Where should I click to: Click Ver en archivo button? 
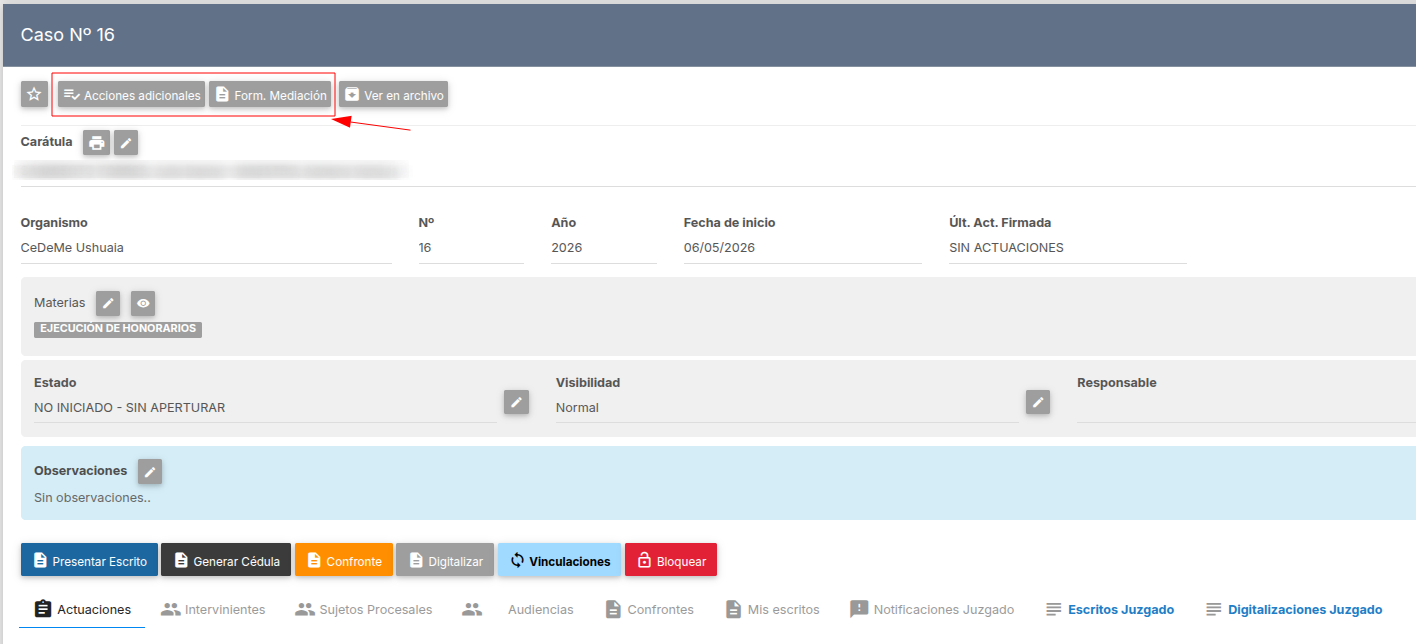pyautogui.click(x=393, y=95)
